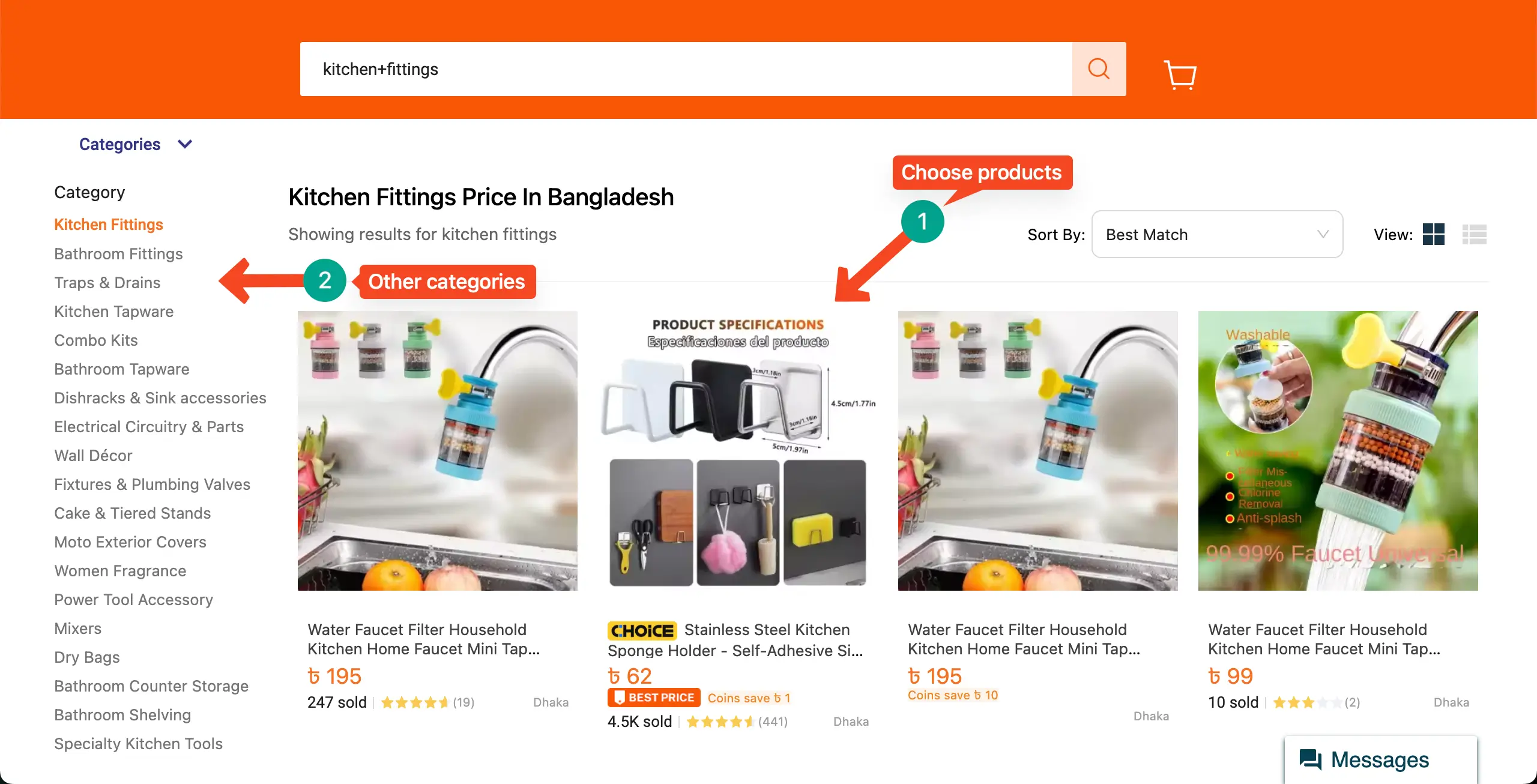Open the Best Match sort dropdown

pos(1216,234)
